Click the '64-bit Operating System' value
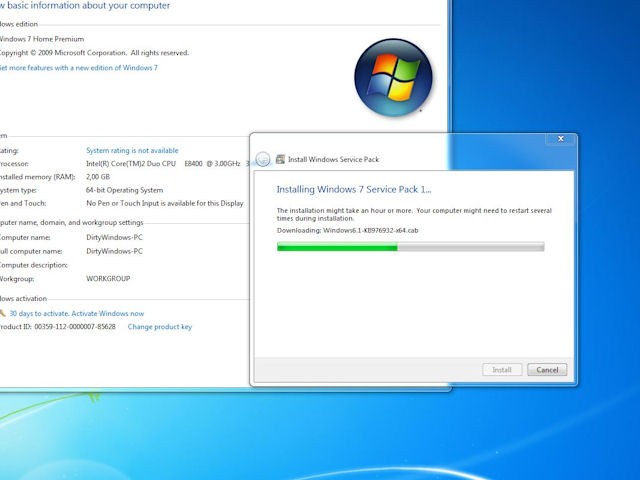 coord(124,190)
